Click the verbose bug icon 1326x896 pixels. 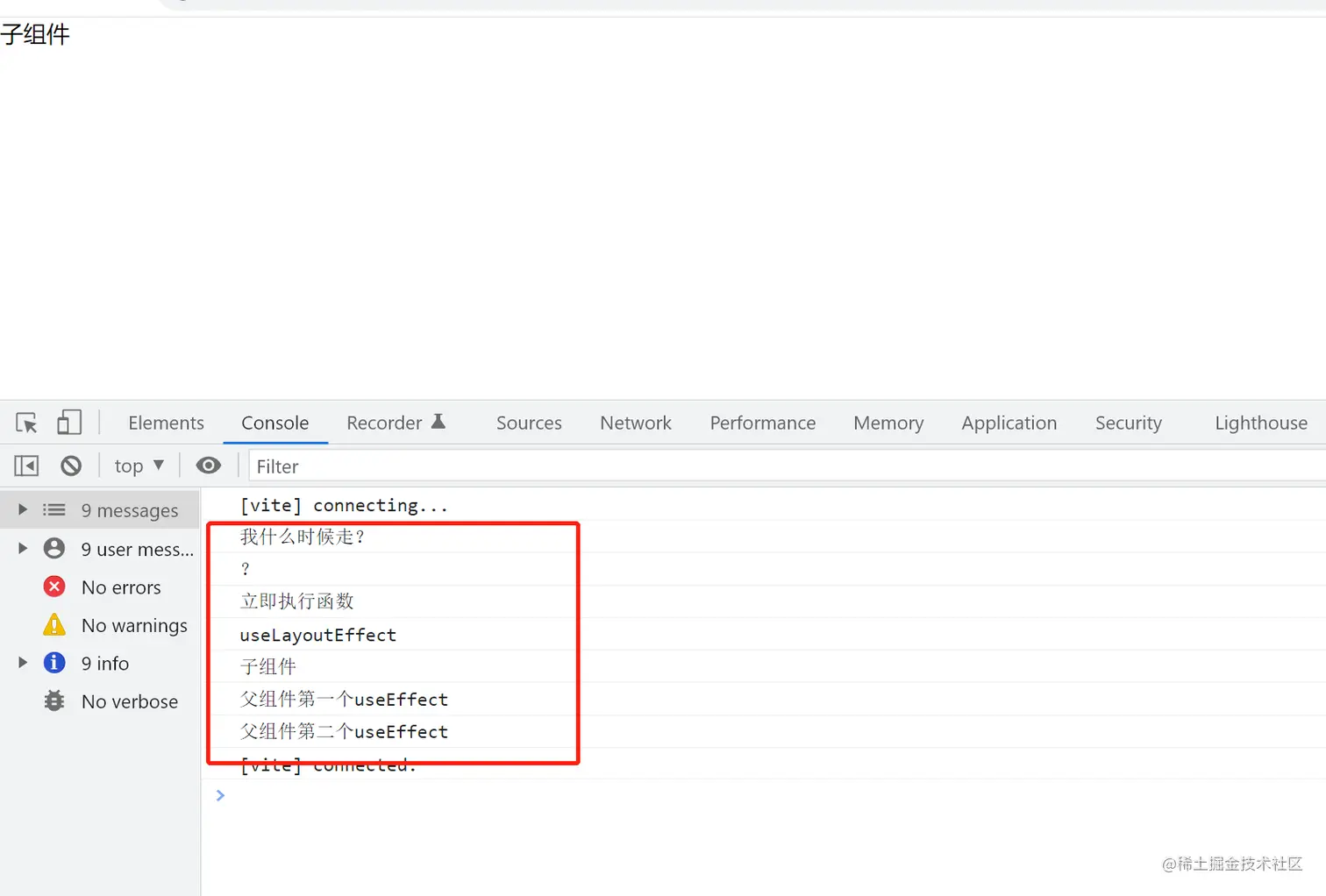(x=54, y=701)
